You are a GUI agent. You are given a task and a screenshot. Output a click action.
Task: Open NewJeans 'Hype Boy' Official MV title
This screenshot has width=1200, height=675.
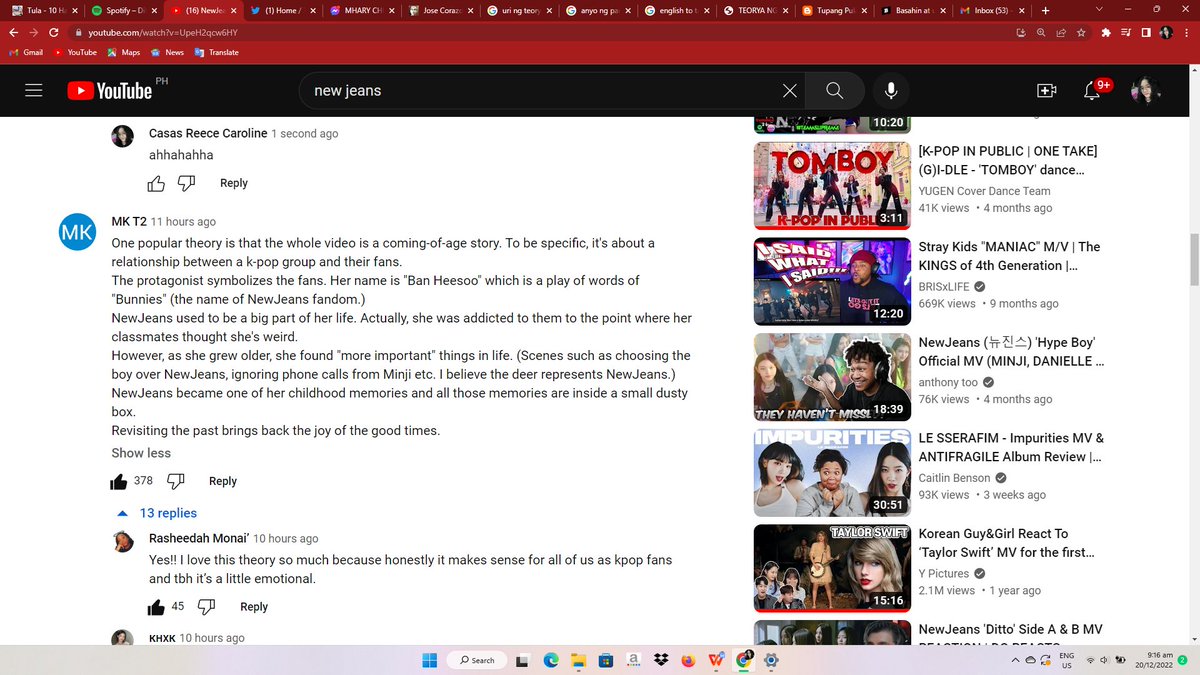1011,351
